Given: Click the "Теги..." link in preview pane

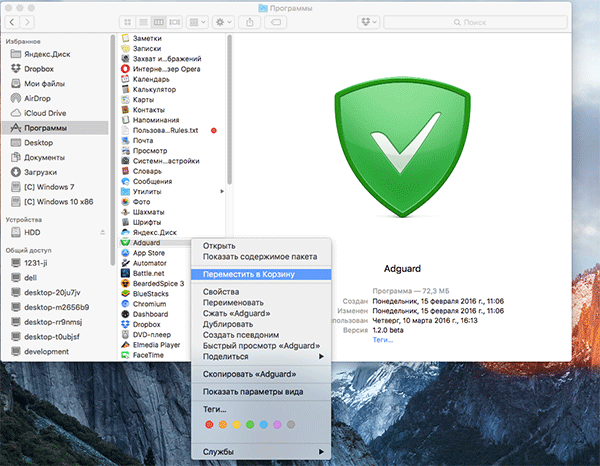Looking at the screenshot, I should coord(383,341).
